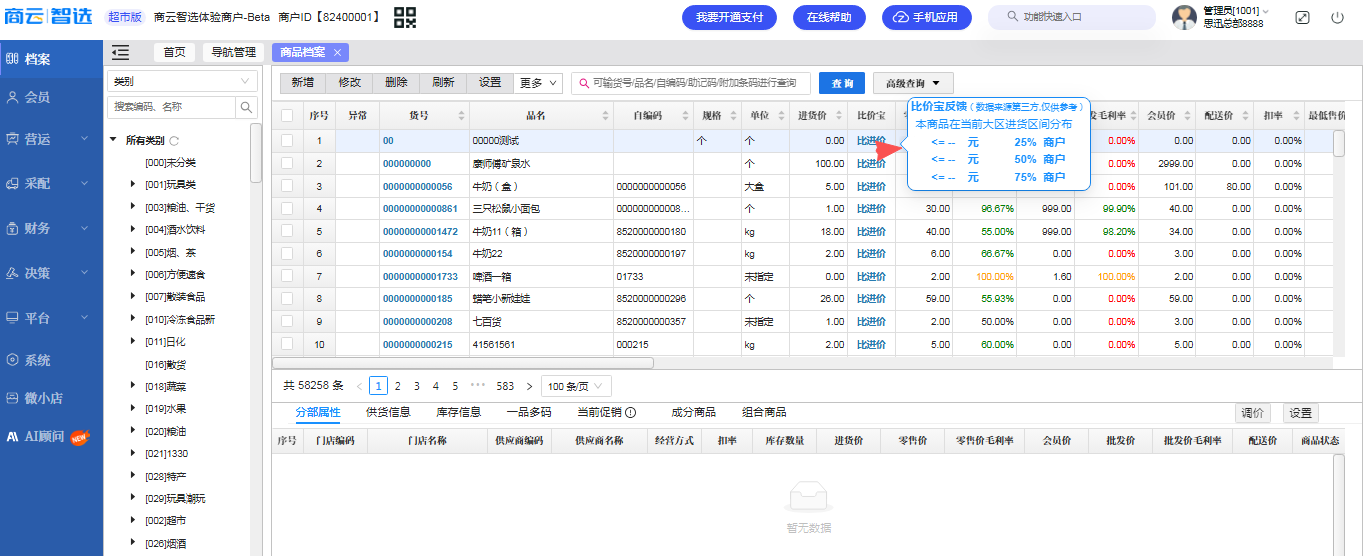Viewport: 1363px width, 556px height.
Task: Open the 类别 combo box above the tree
Action: point(182,81)
